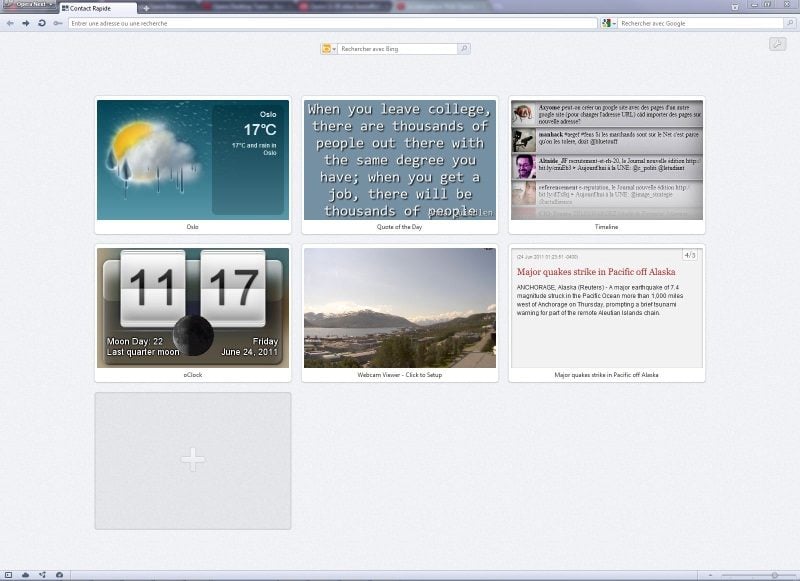Click the Bing search magnifier button
800x581 pixels.
click(x=463, y=48)
